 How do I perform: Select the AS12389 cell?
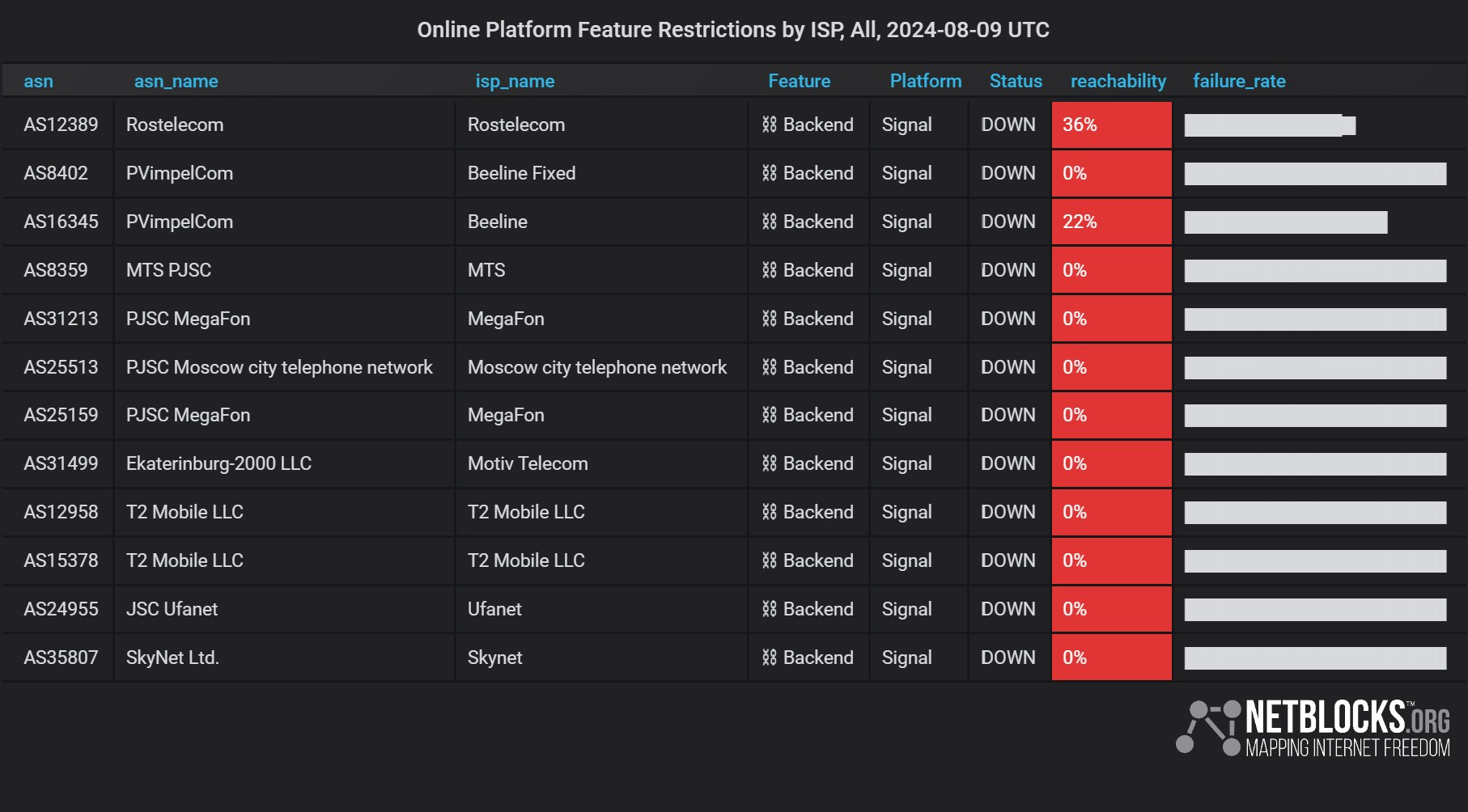(57, 125)
